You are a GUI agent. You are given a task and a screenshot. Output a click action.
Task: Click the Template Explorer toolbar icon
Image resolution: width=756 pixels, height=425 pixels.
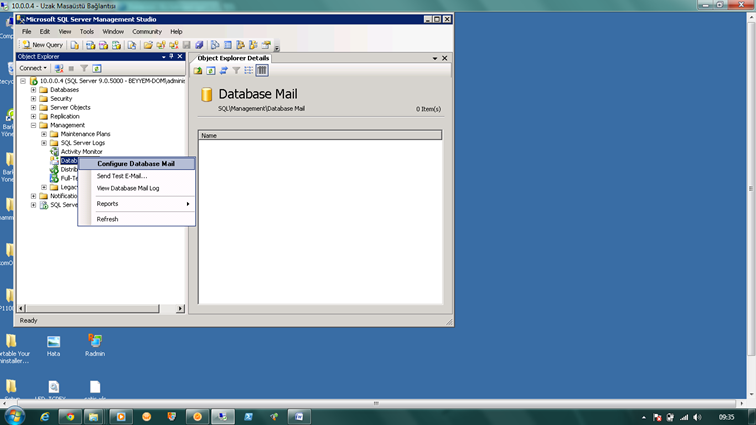(x=253, y=45)
